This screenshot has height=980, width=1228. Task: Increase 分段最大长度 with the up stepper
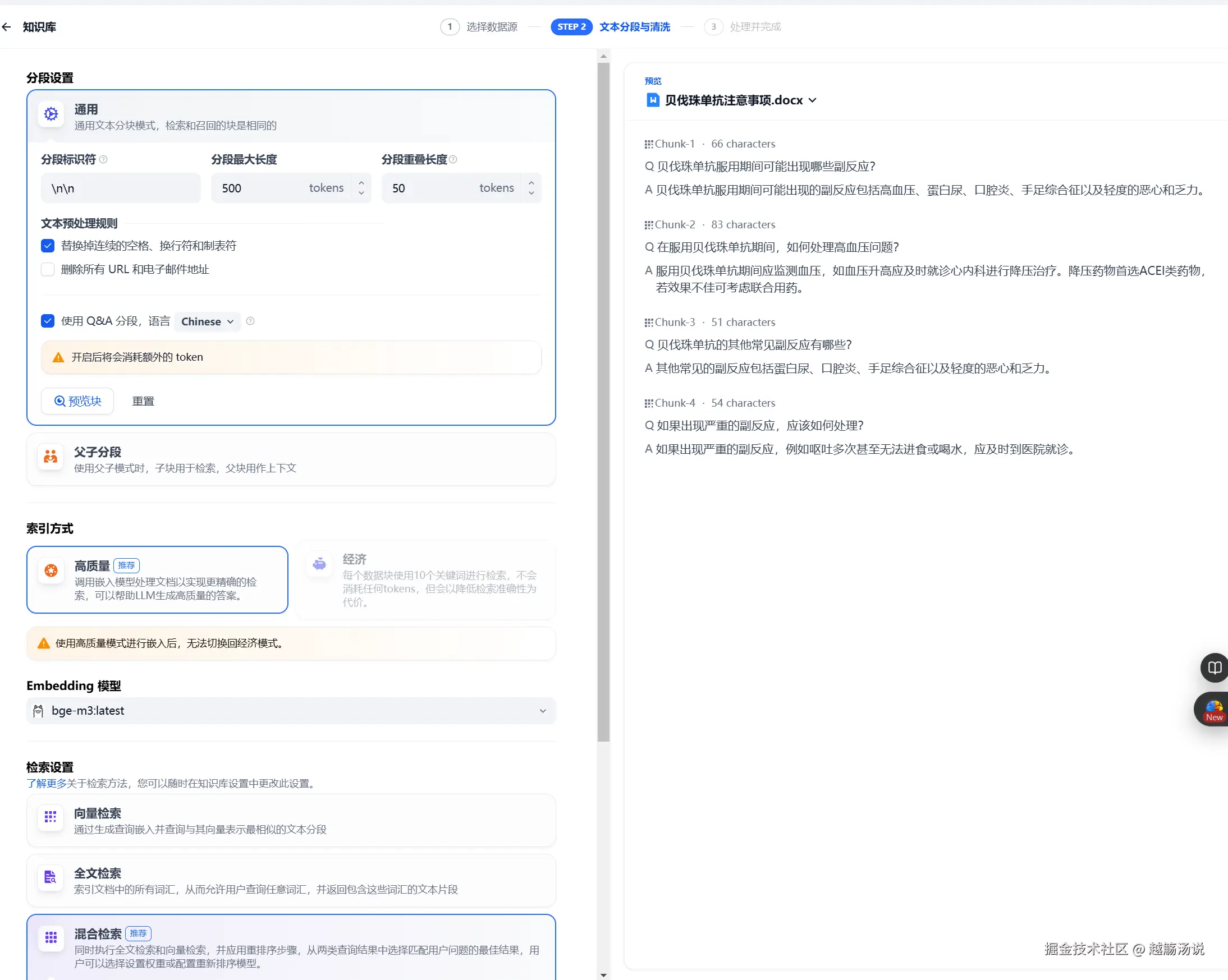click(x=361, y=182)
